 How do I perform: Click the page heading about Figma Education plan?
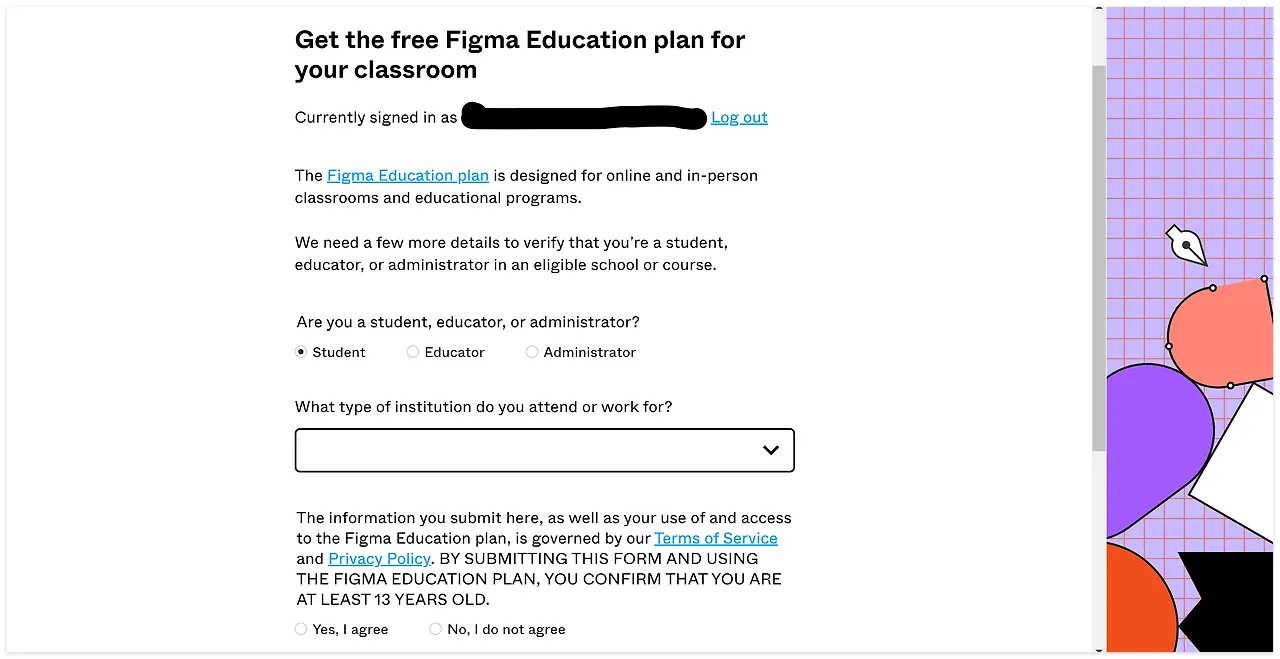pyautogui.click(x=520, y=55)
